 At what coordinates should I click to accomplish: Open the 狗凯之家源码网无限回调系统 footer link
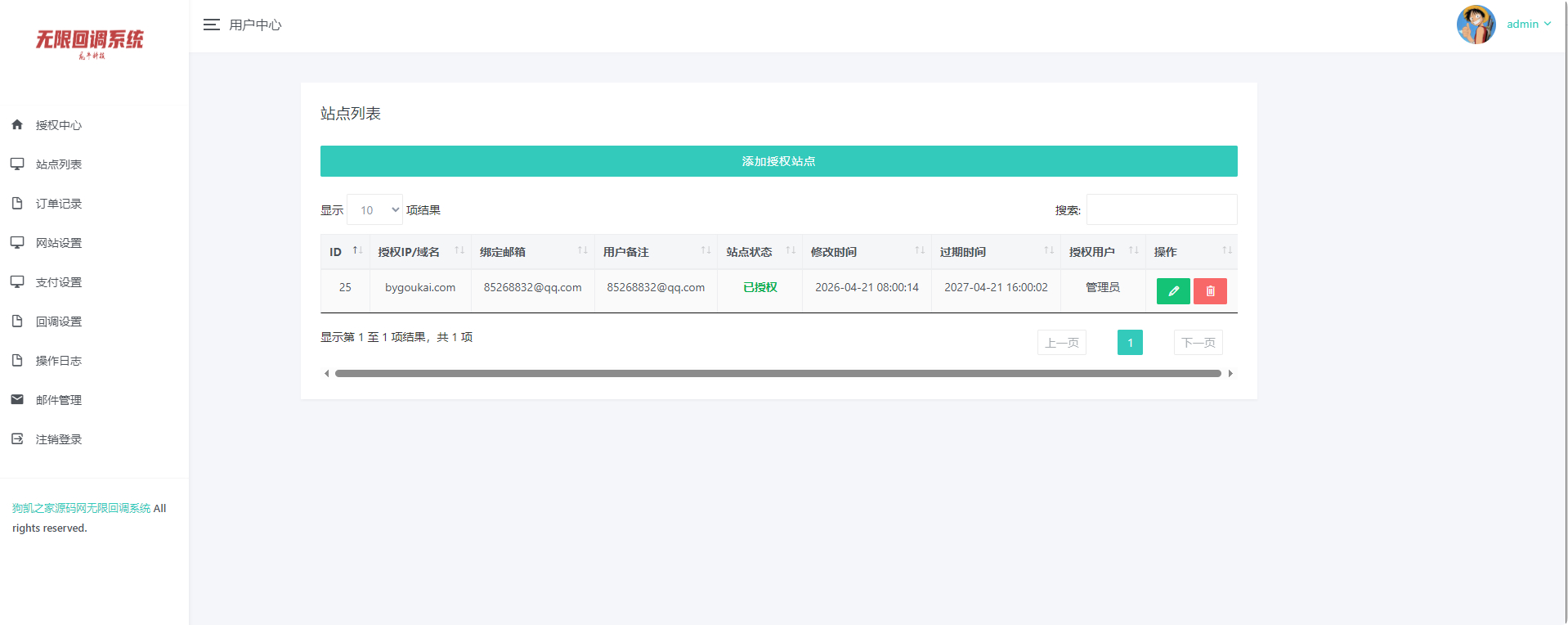tap(81, 508)
